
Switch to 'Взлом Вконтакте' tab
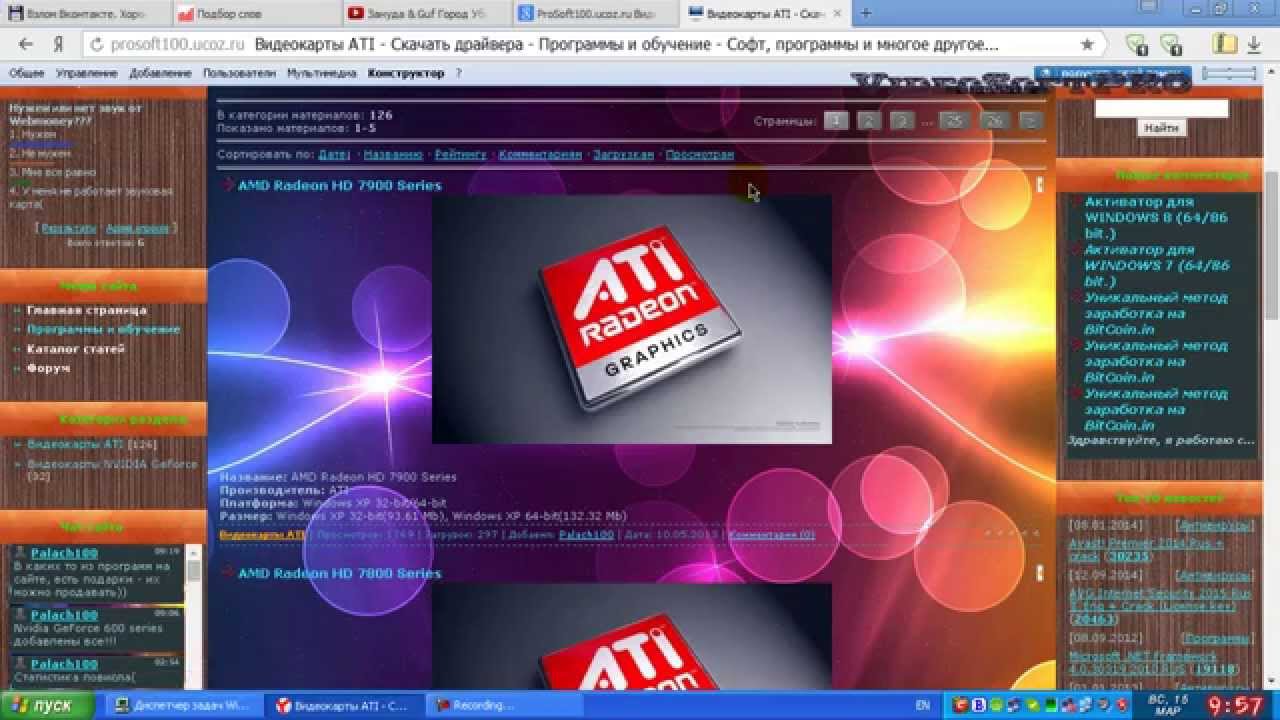85,14
